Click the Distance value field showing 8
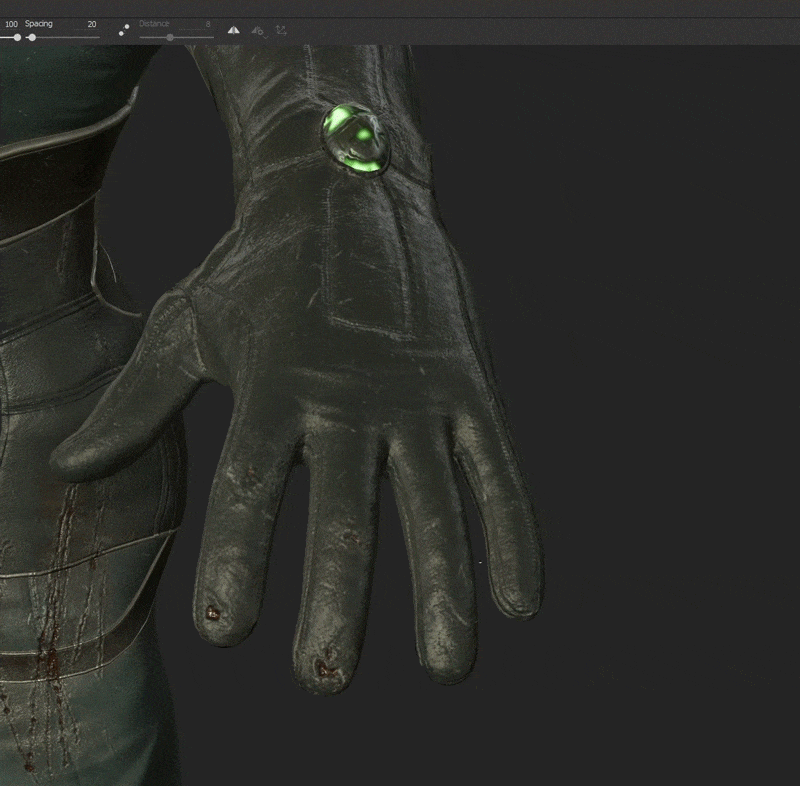This screenshot has width=800, height=786. [x=207, y=23]
